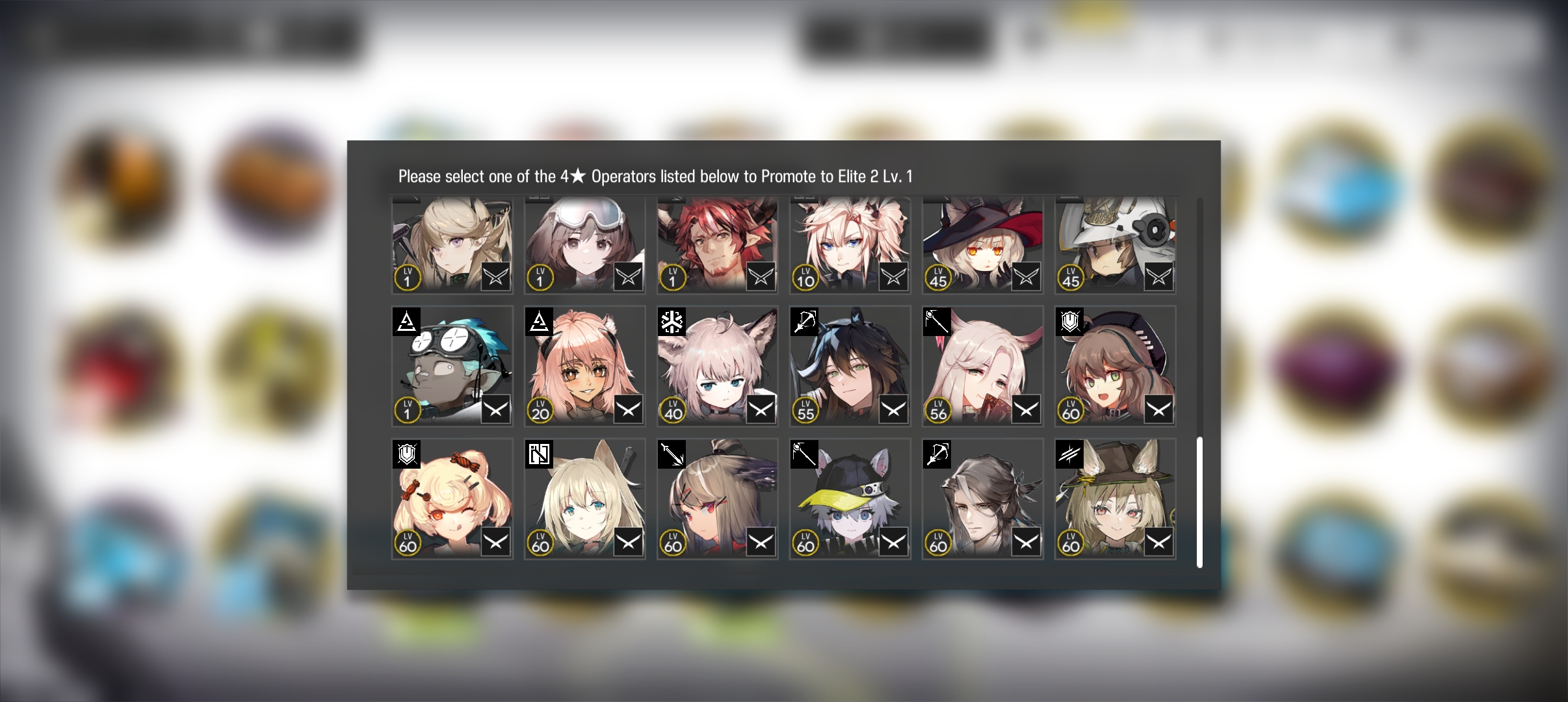Click the elite badge on red-haired horned operator

(x=761, y=277)
